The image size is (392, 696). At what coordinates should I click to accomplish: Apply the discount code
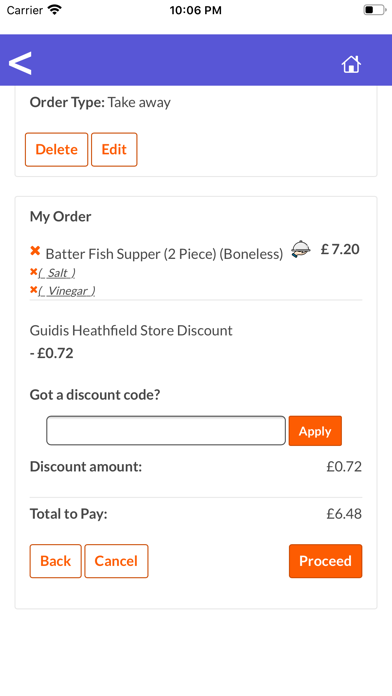click(x=315, y=431)
